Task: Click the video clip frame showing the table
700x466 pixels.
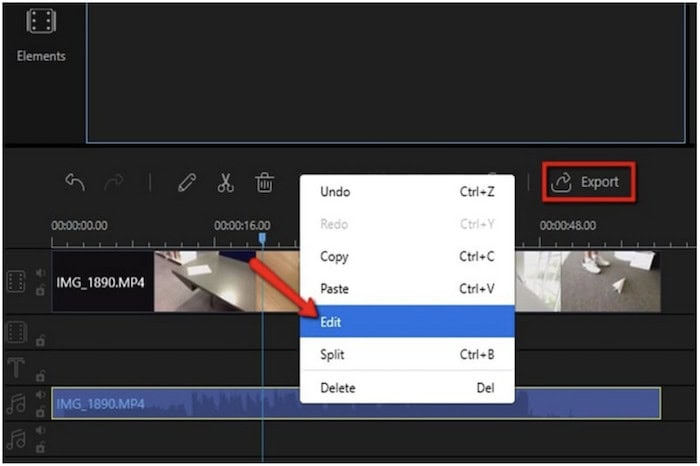Action: tap(204, 281)
